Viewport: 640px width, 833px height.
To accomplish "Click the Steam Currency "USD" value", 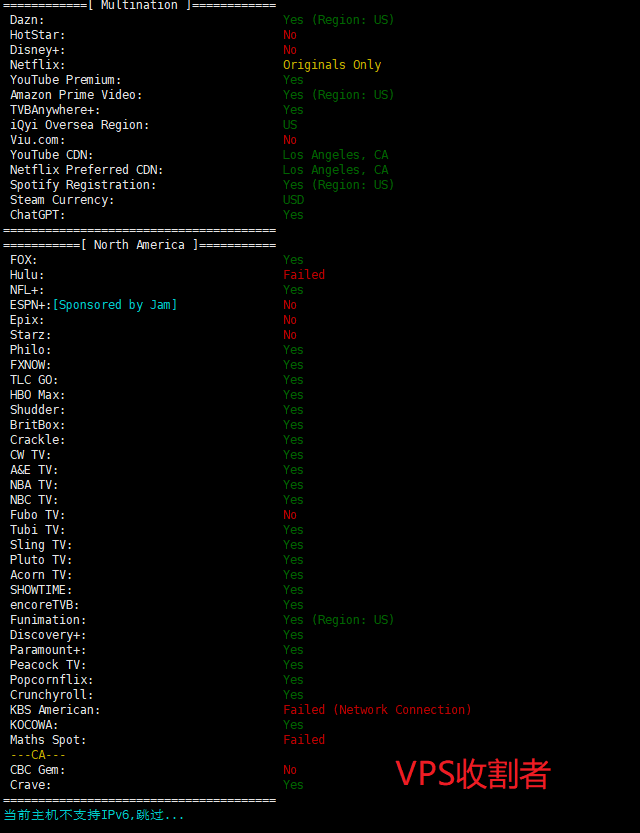I will click(294, 200).
